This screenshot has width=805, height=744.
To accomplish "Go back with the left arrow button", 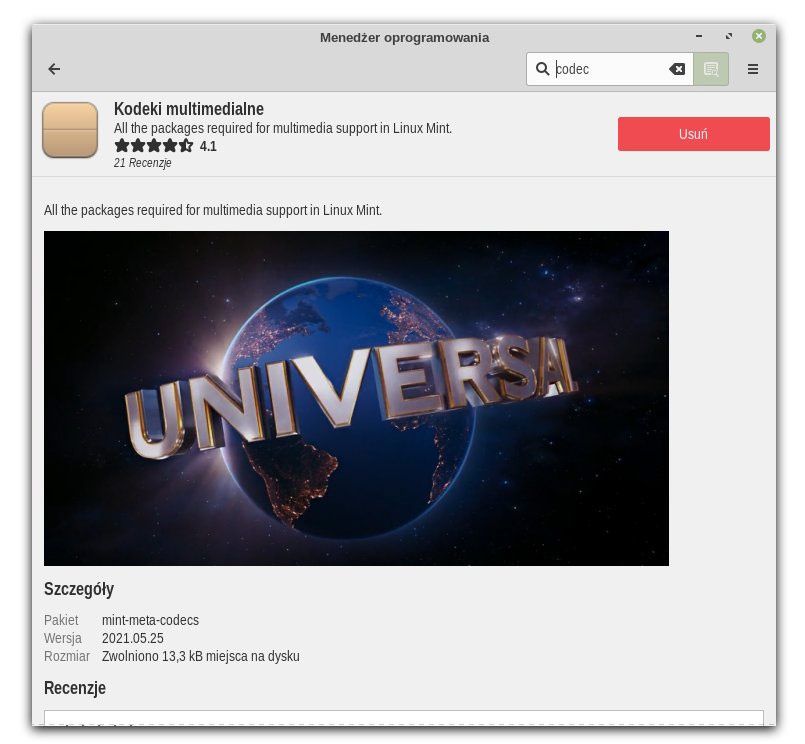I will [x=54, y=69].
